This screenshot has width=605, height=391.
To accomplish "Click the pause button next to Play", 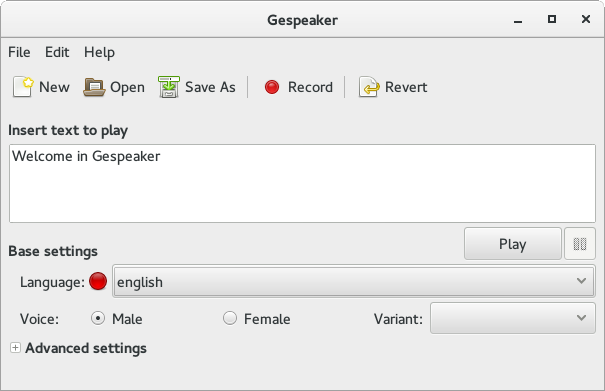I will [580, 244].
